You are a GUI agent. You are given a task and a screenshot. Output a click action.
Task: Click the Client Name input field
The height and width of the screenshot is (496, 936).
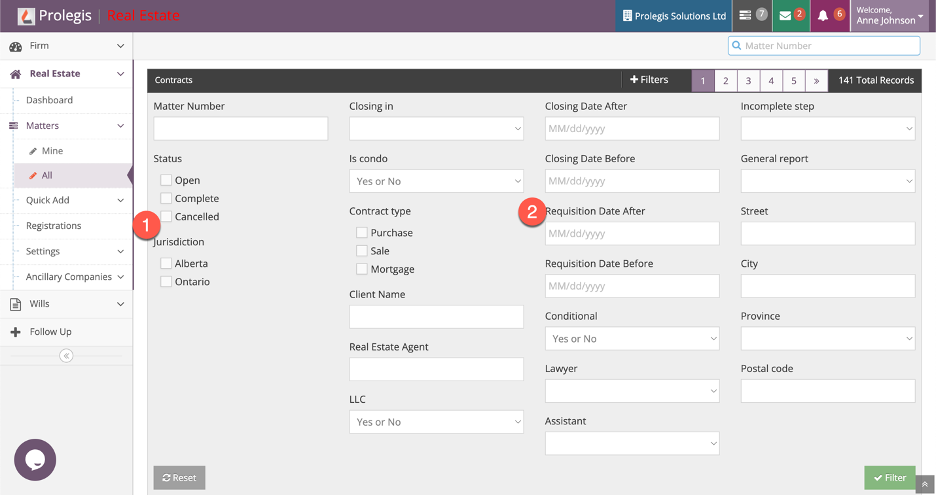(x=436, y=317)
